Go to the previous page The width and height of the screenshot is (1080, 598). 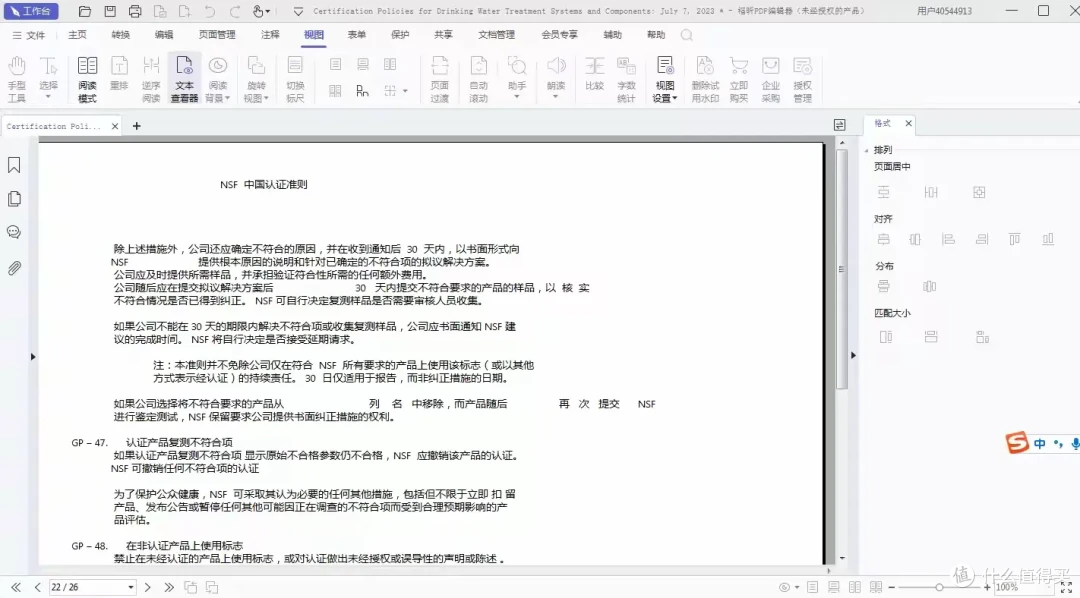(37, 588)
